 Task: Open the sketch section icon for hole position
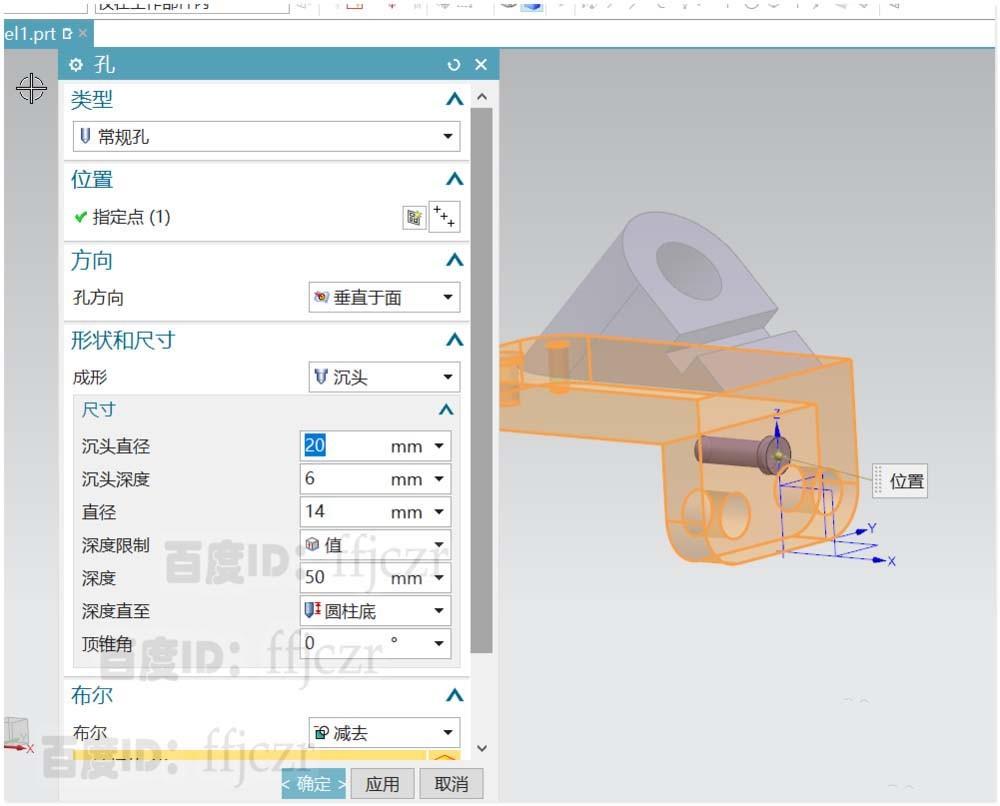click(414, 216)
